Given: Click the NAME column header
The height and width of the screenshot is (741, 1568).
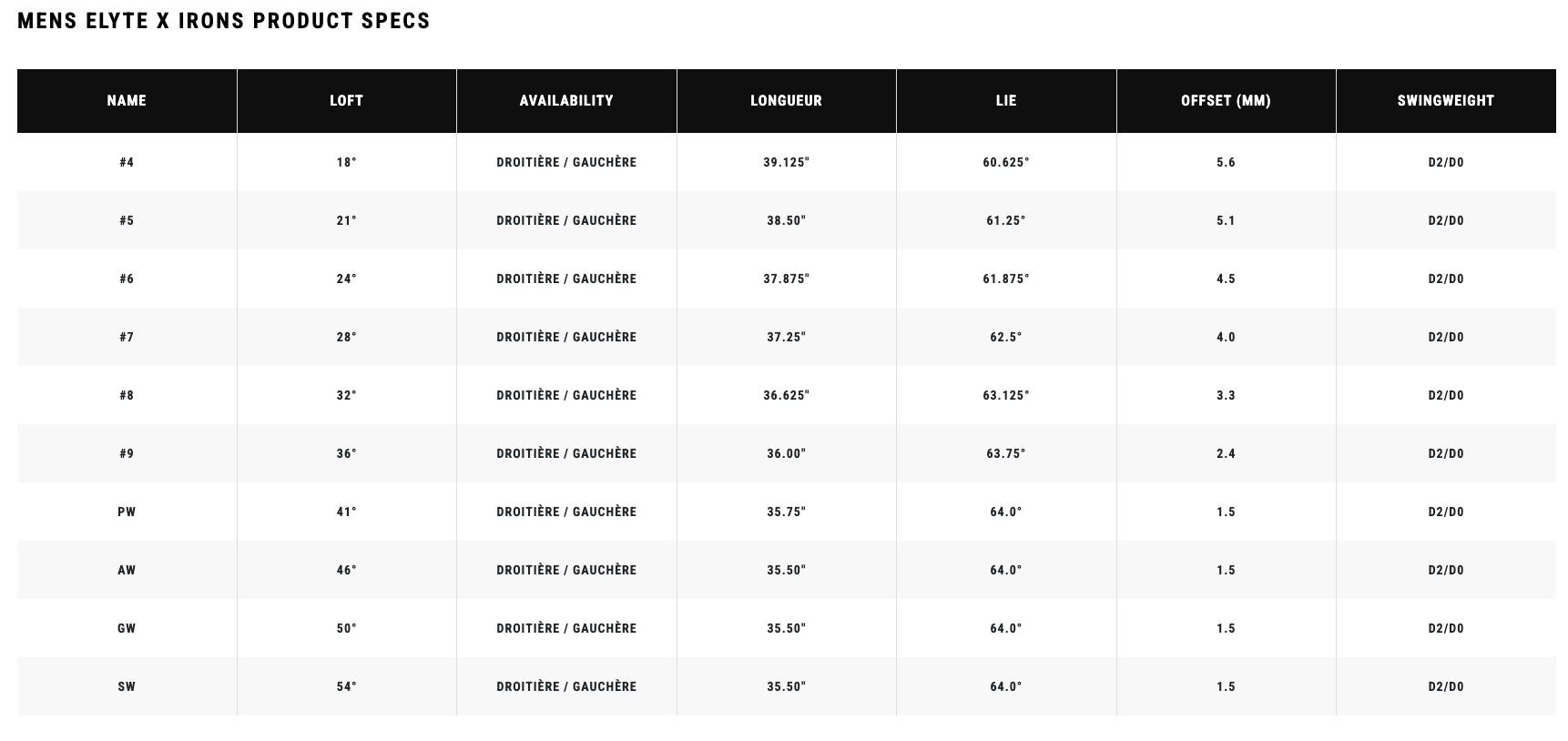Looking at the screenshot, I should click(x=127, y=101).
